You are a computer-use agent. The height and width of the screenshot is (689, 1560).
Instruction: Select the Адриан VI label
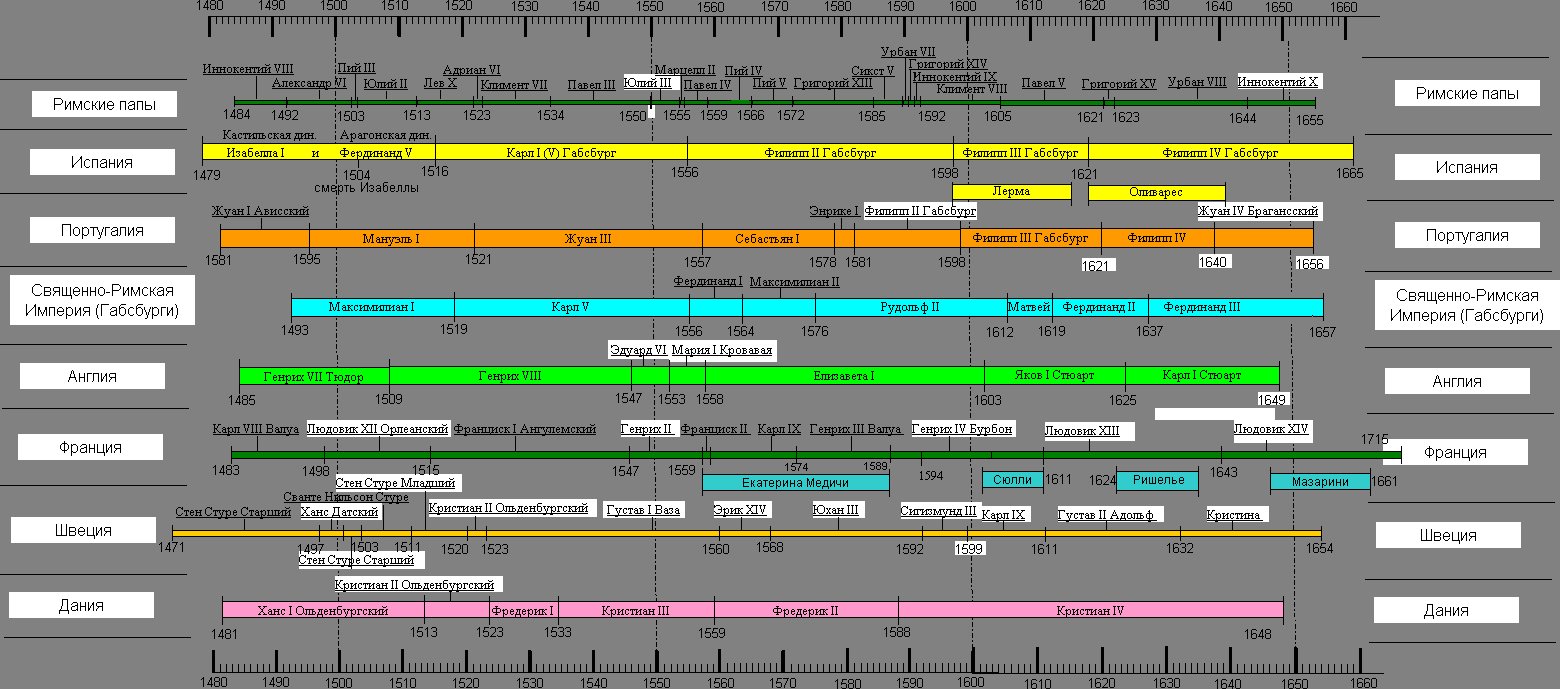[471, 70]
